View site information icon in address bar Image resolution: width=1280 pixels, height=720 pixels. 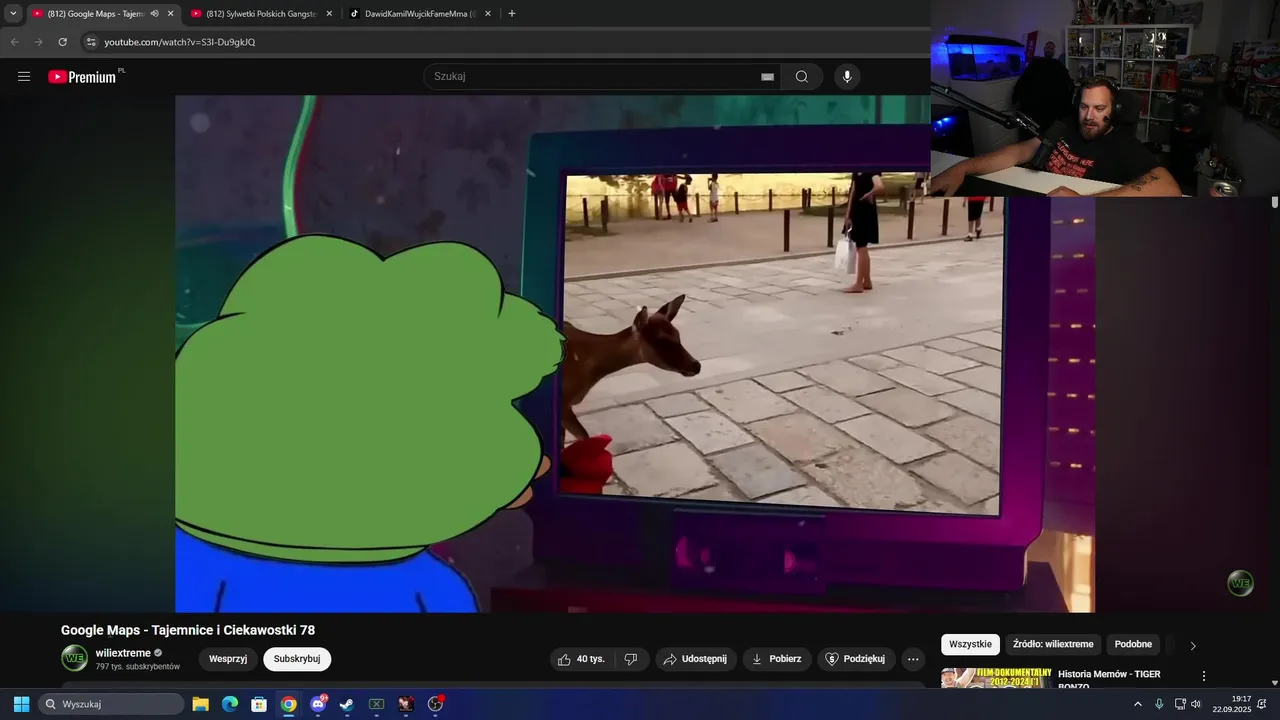(91, 42)
